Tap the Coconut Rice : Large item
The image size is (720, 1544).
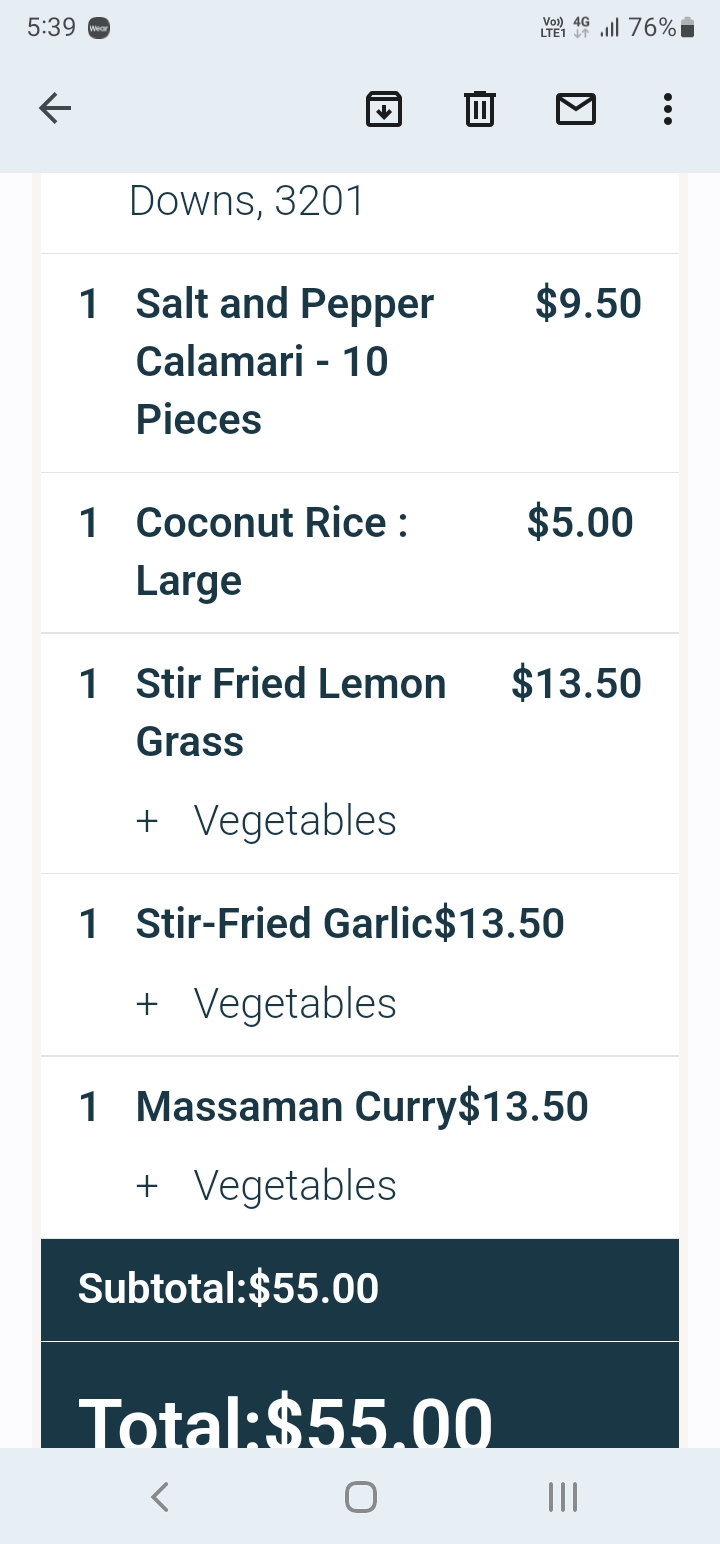tap(272, 551)
